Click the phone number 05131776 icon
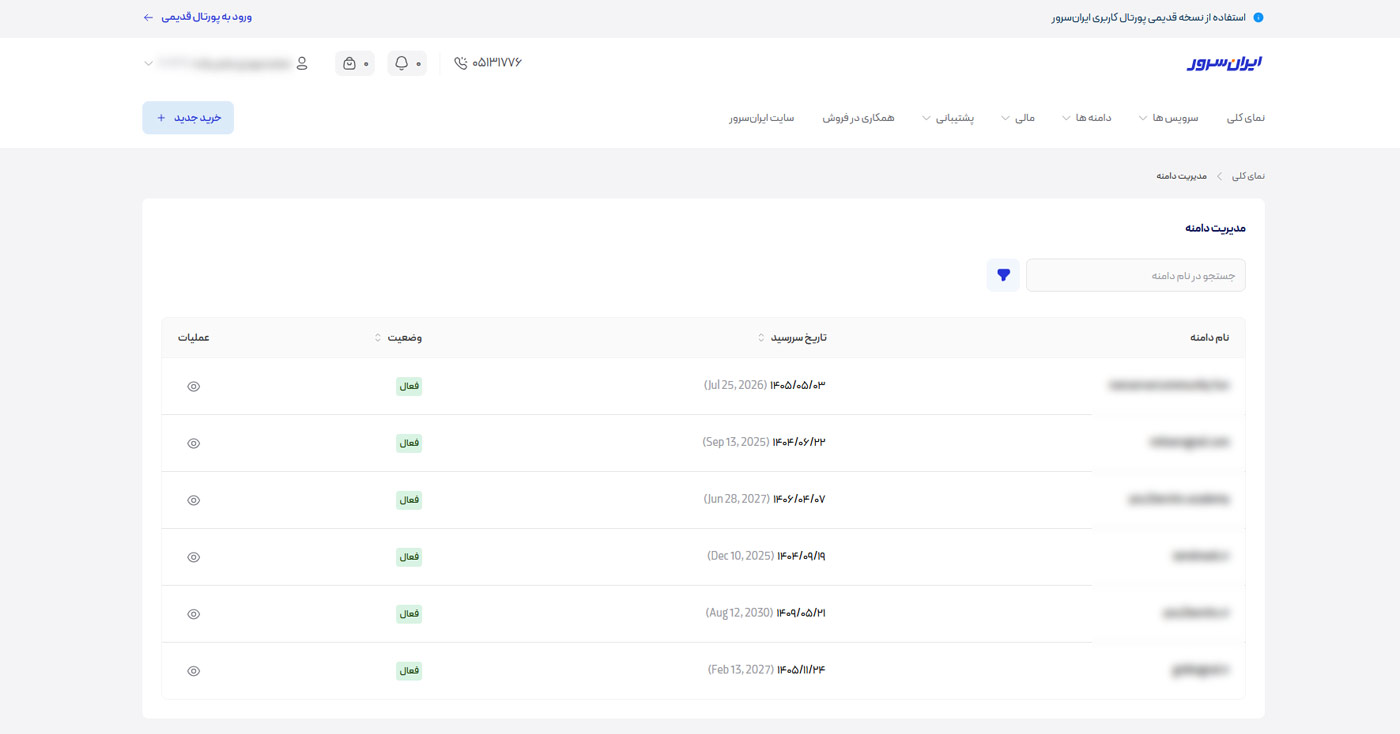 460,63
